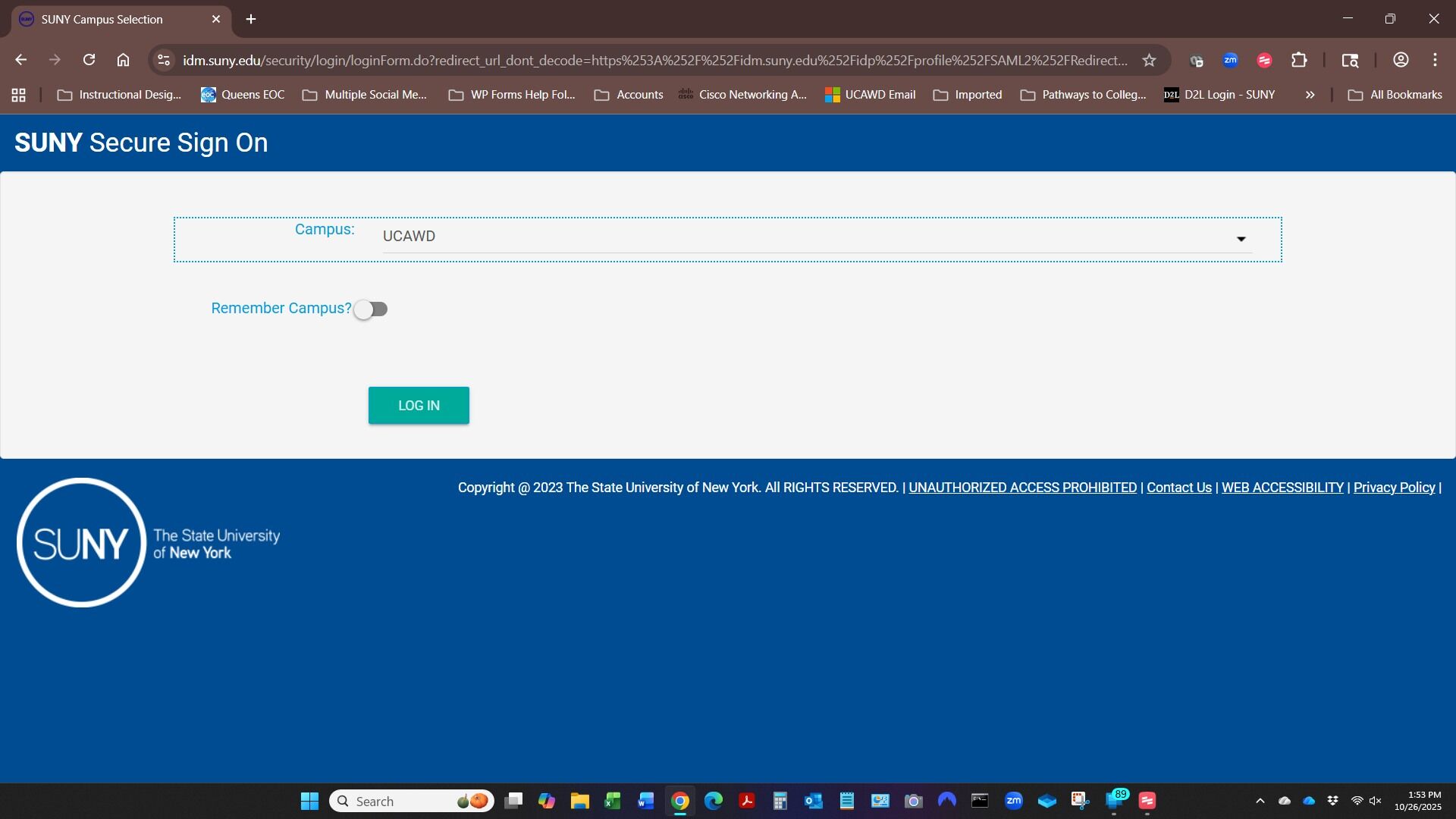Click the LOG IN button

tap(419, 406)
